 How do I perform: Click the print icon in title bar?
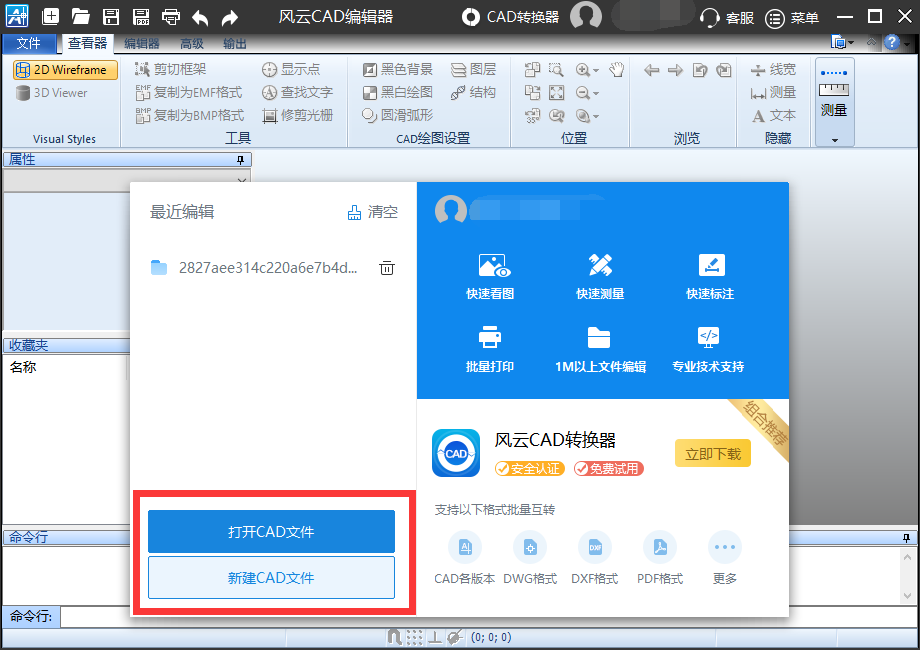pos(171,16)
